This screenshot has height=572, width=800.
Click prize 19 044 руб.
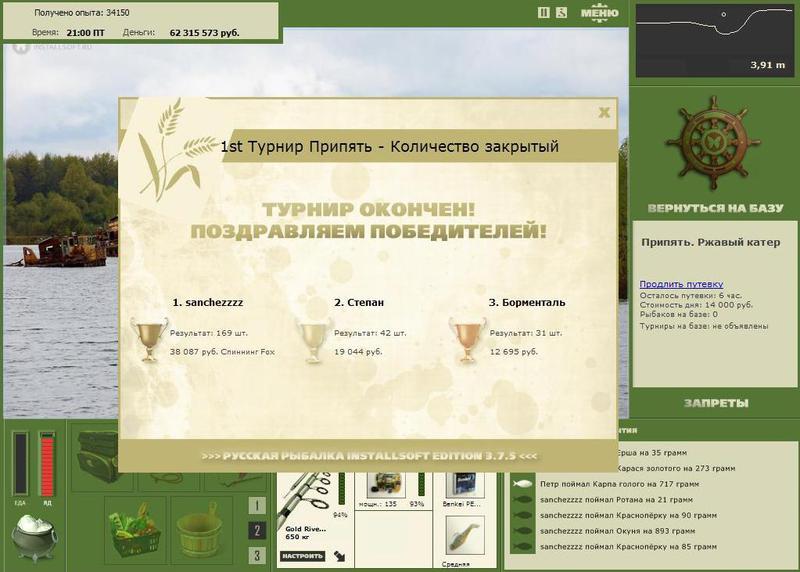(358, 352)
